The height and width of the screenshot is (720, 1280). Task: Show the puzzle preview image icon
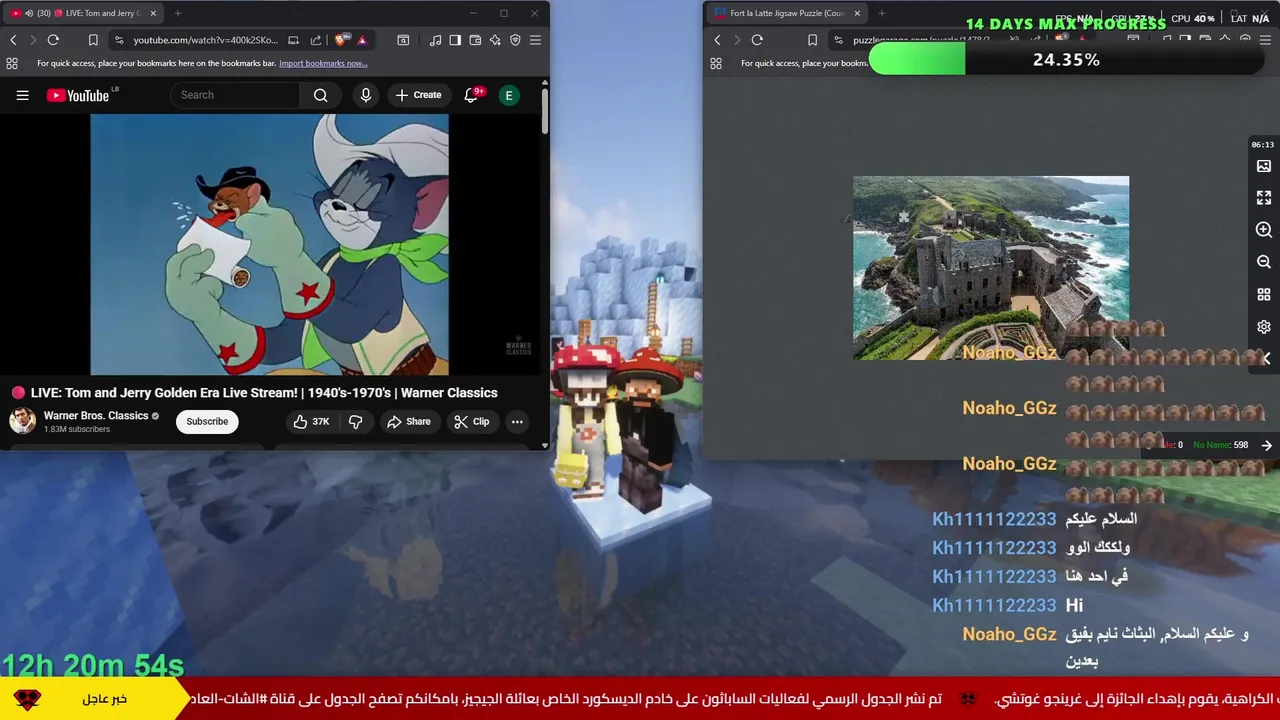[x=1264, y=166]
